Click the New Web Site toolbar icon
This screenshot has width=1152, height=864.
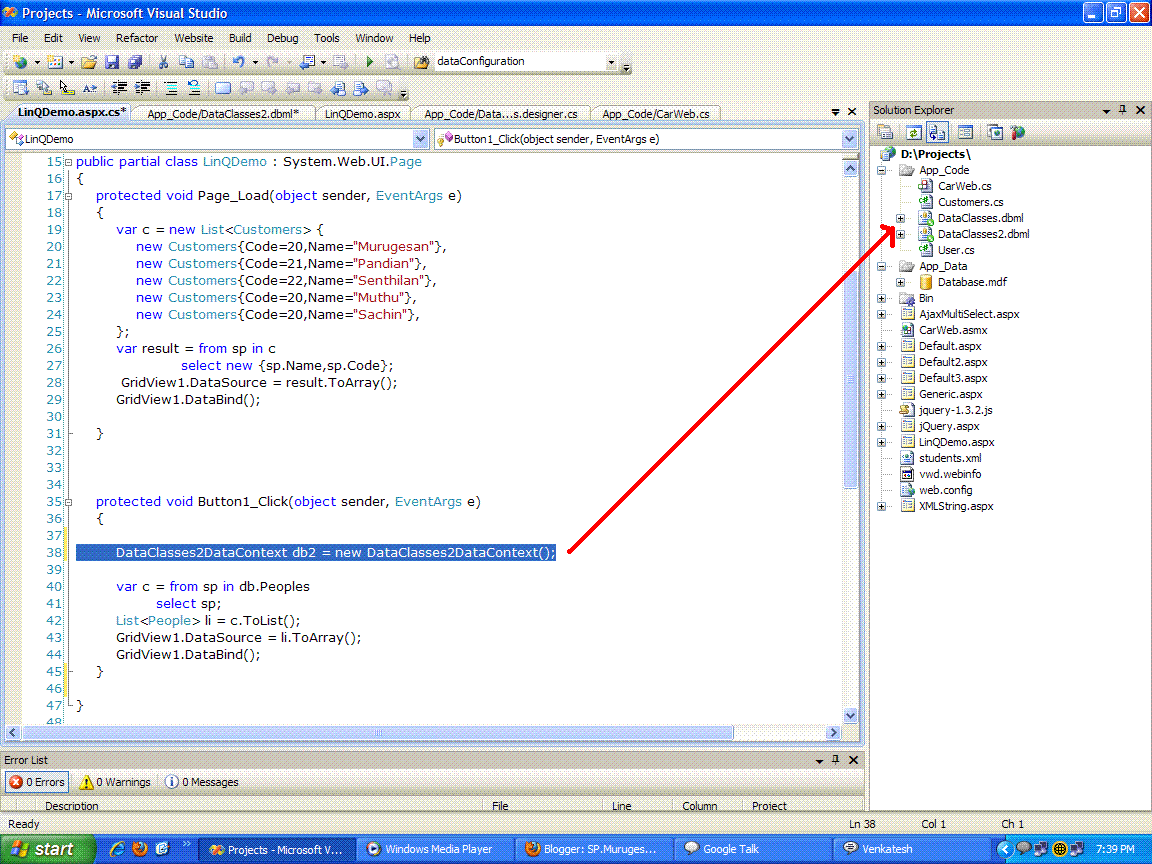[20, 62]
